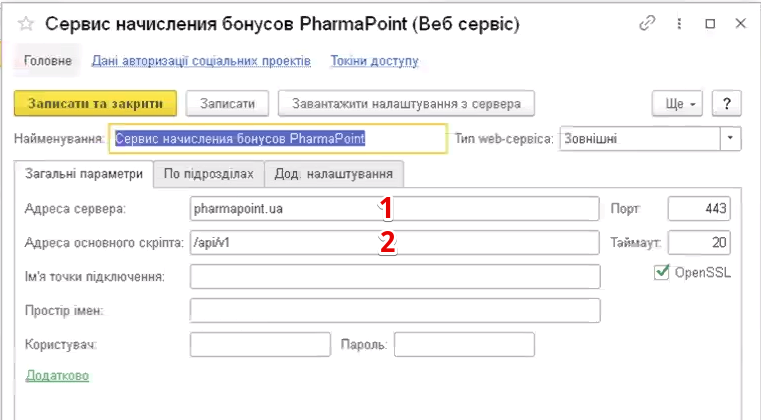761x420 pixels.
Task: Add this form to favorites star
Action: coord(26,22)
